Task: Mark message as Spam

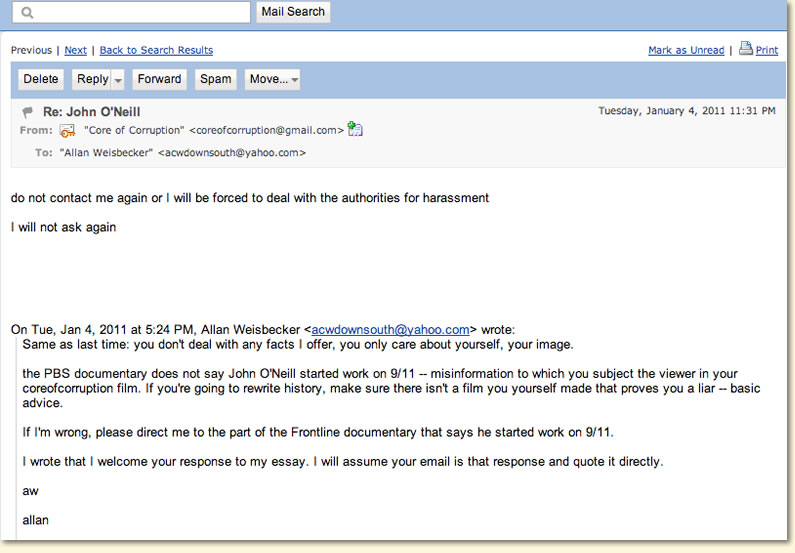Action: click(x=215, y=80)
